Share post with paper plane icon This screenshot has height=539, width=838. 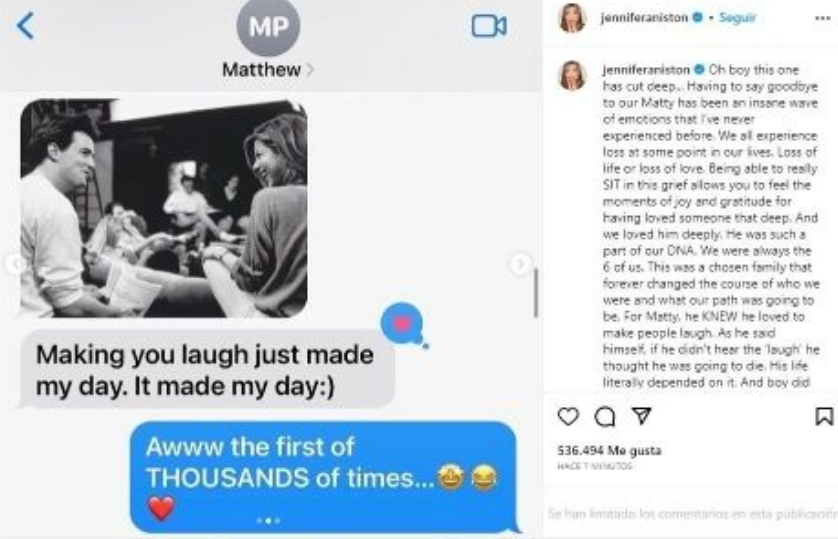[x=641, y=416]
